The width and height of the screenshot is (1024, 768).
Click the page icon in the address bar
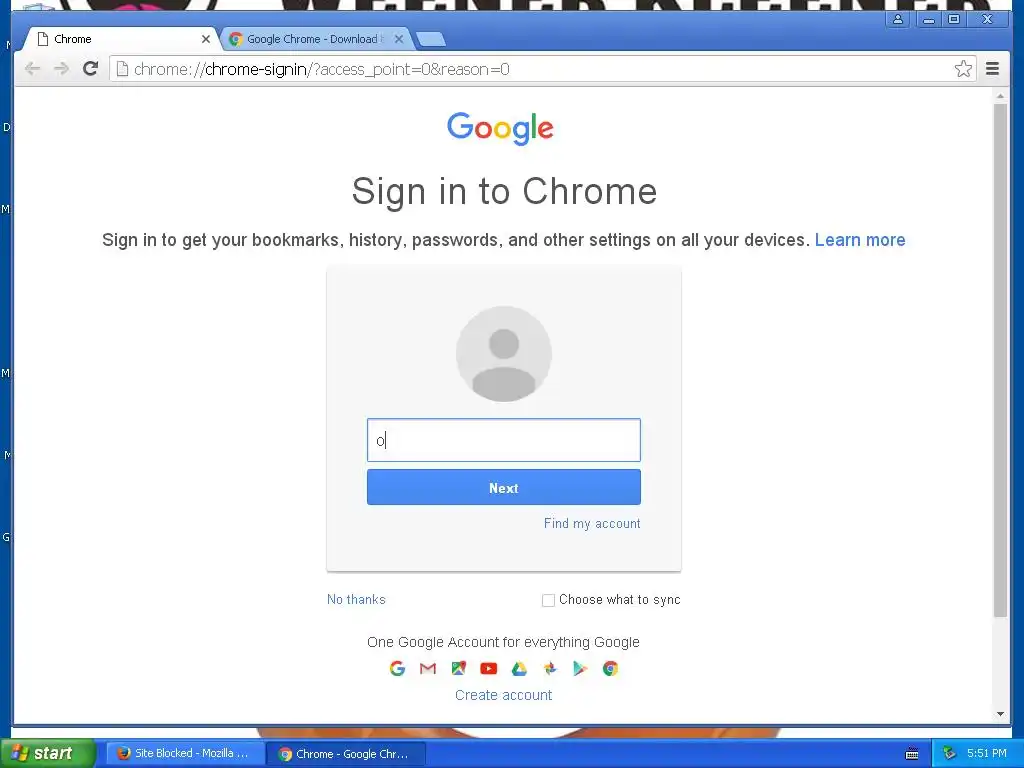point(122,69)
